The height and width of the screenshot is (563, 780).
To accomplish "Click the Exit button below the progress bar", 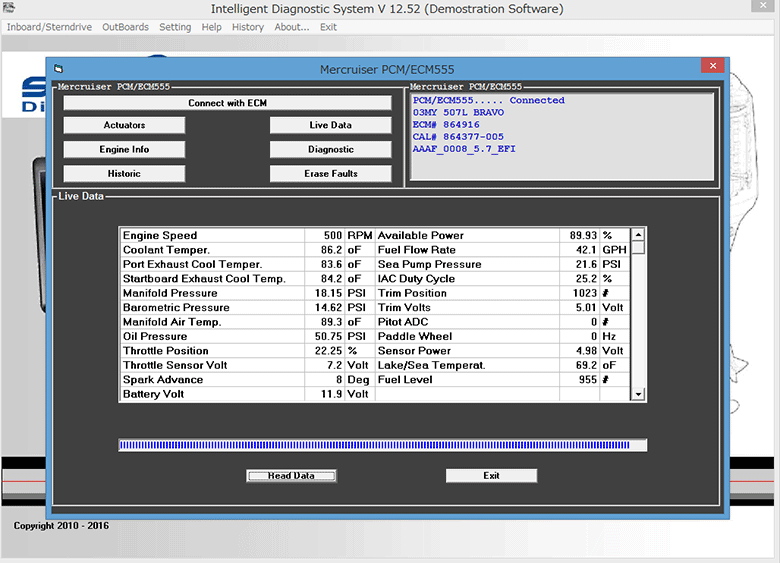I will click(491, 476).
